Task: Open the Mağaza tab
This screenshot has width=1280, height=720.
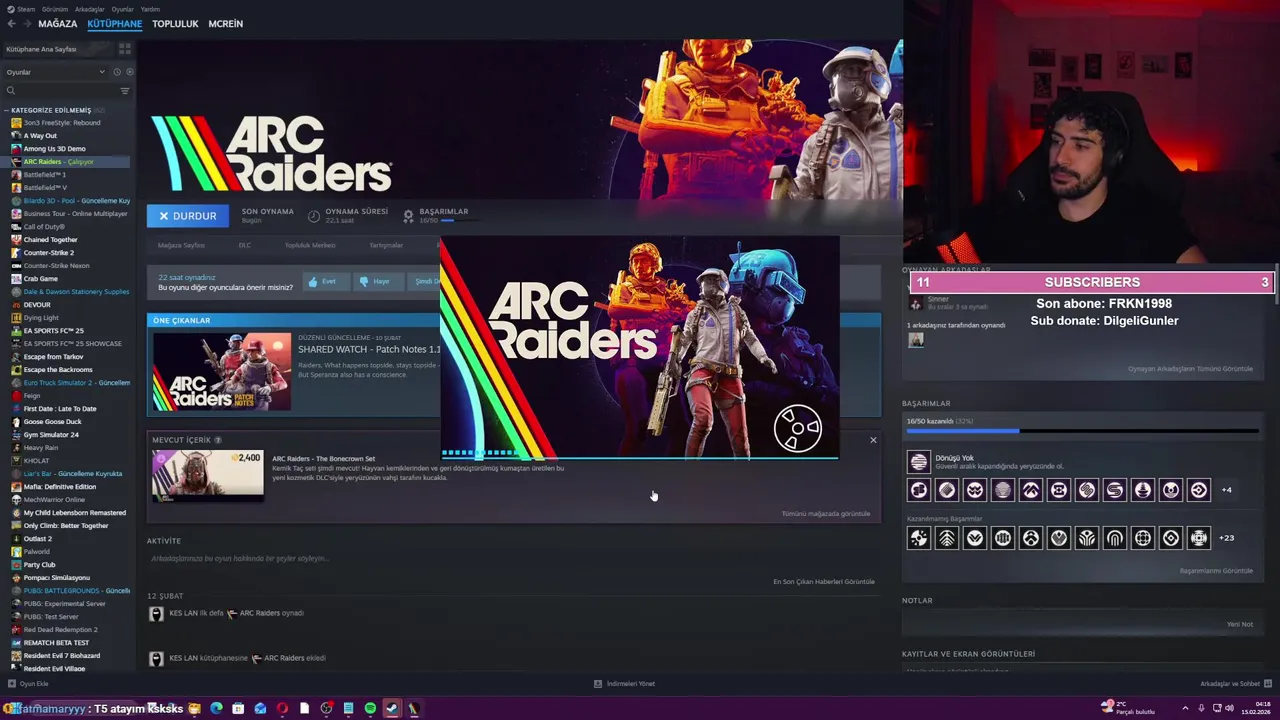Action: coord(58,23)
